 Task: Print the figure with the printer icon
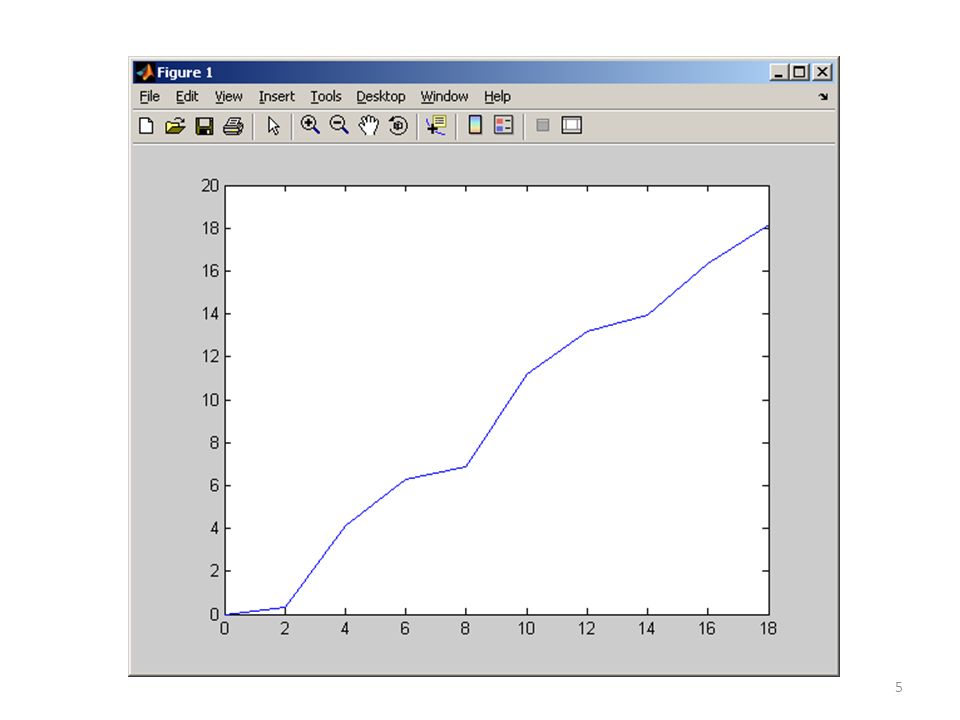point(233,126)
